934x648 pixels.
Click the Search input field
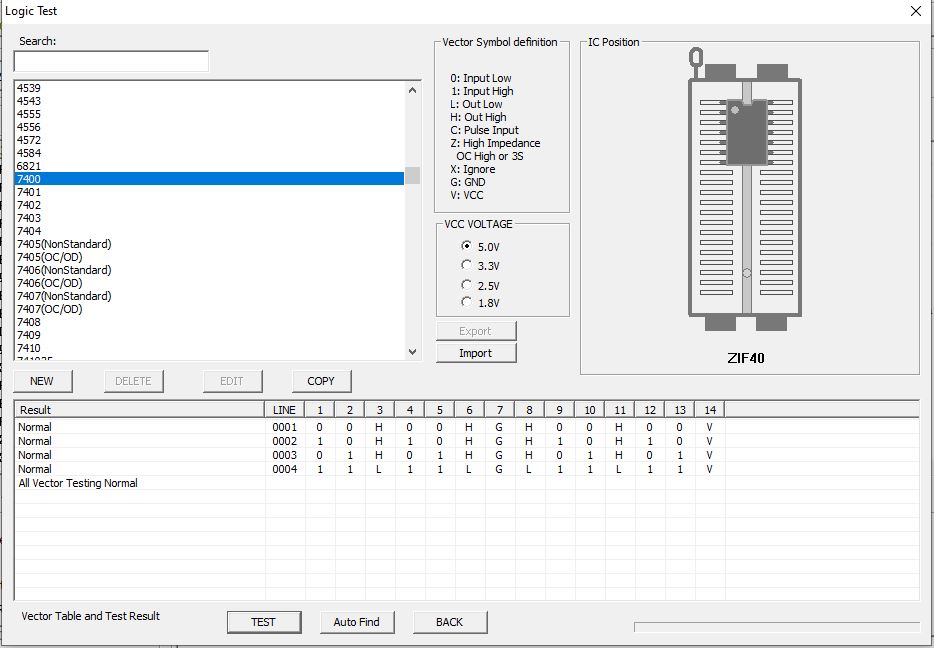(111, 61)
